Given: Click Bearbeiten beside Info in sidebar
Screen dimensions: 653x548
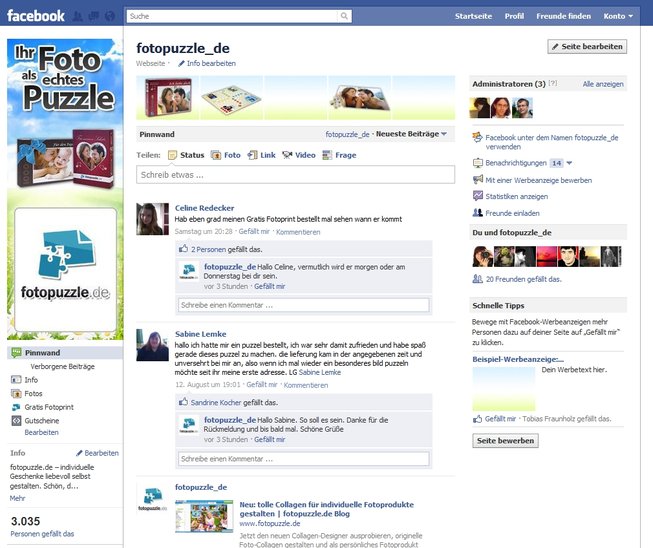Looking at the screenshot, I should point(101,453).
